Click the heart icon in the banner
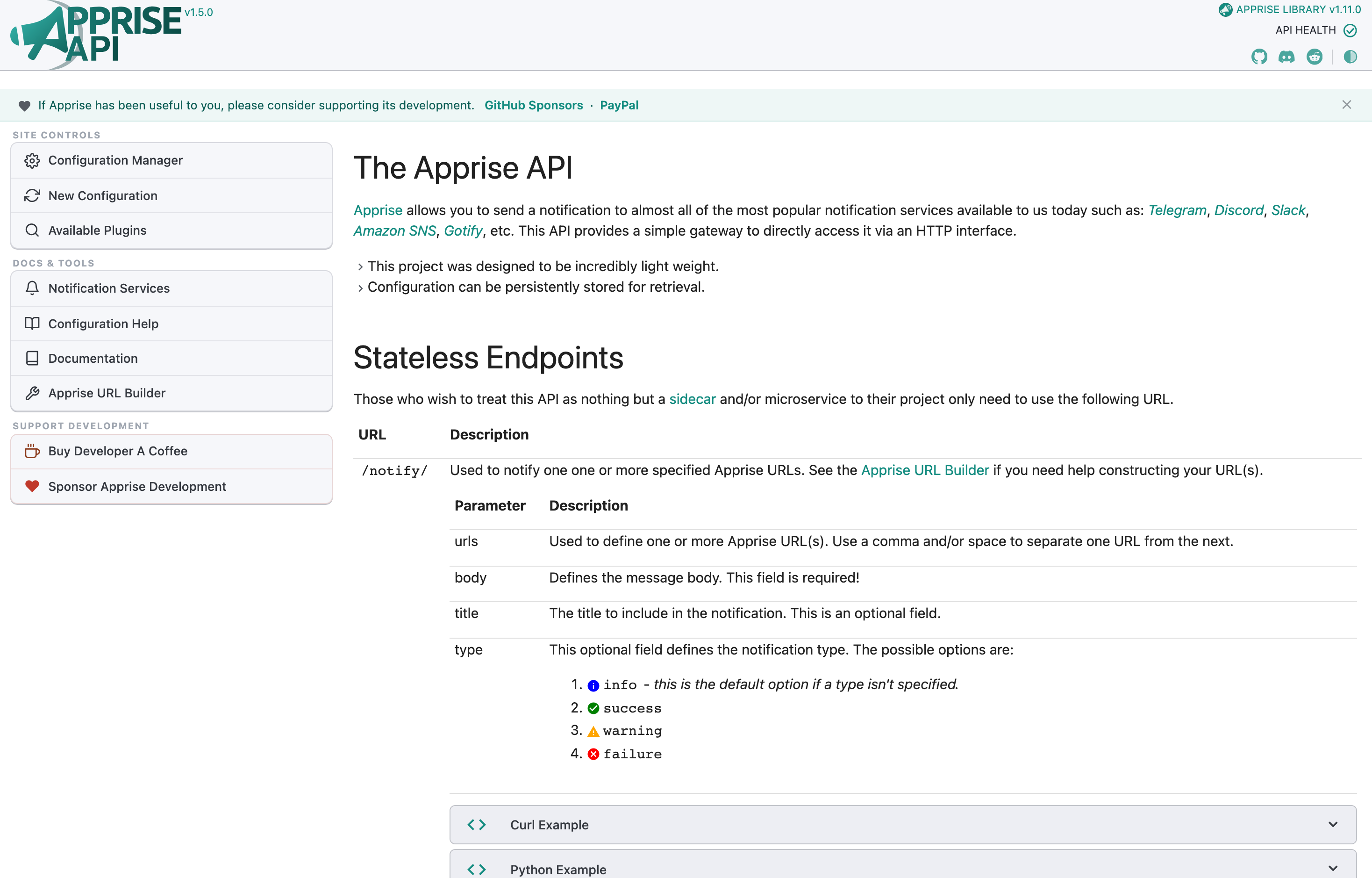 [24, 106]
